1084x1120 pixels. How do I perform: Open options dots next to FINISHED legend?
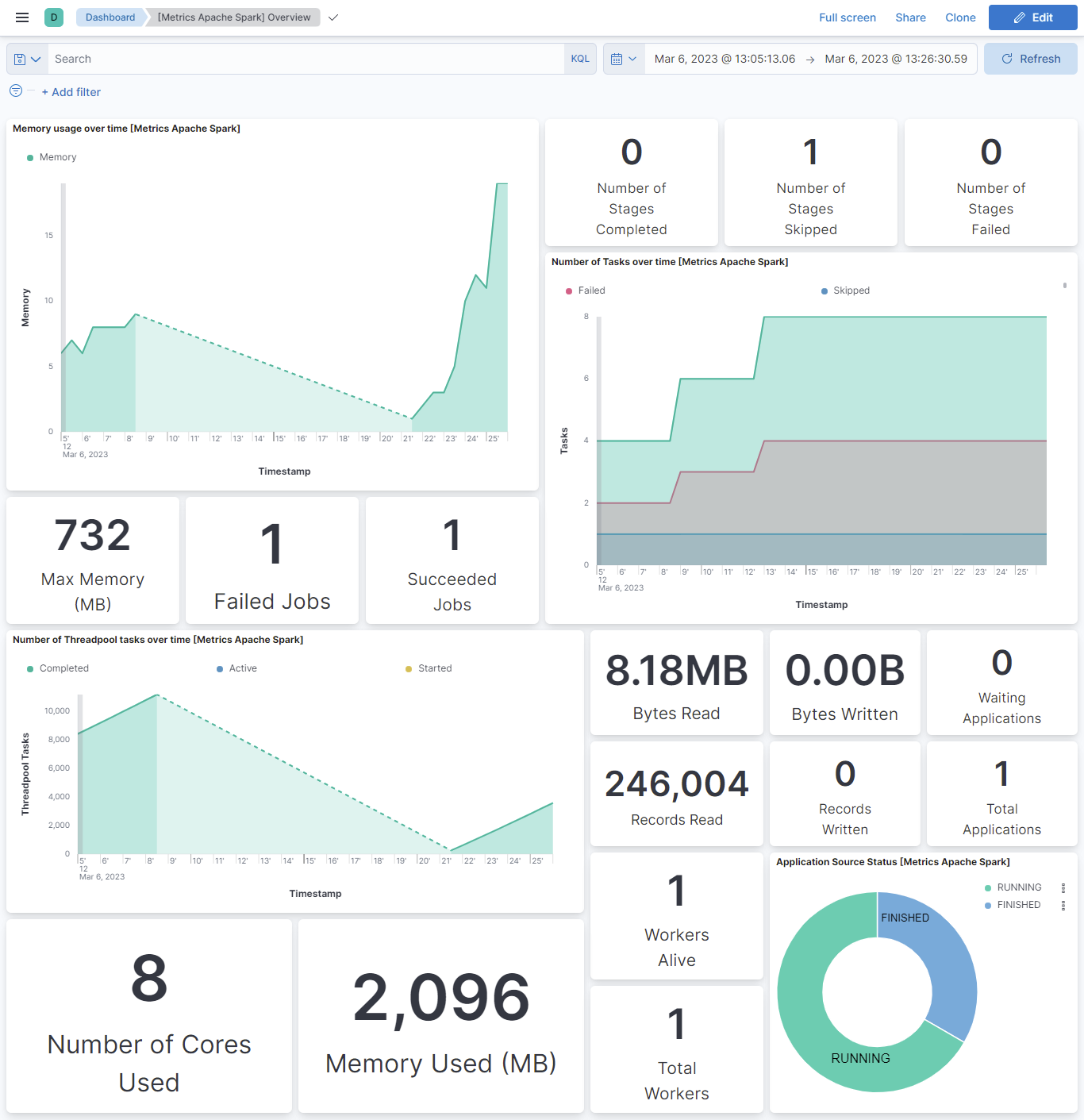[1063, 906]
